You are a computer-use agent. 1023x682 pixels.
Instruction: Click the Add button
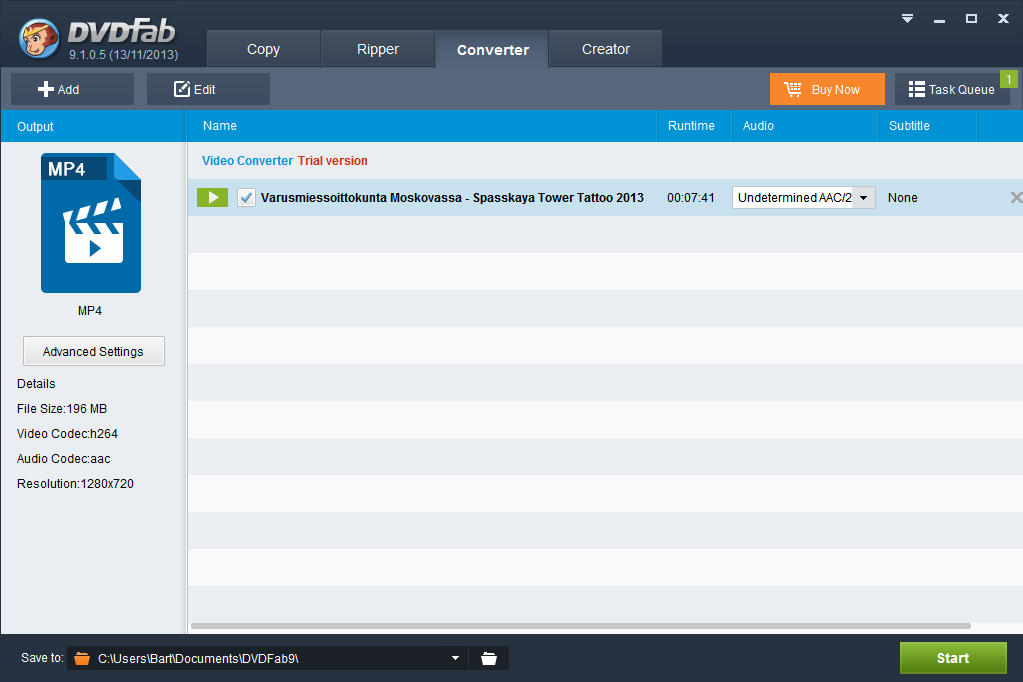72,89
